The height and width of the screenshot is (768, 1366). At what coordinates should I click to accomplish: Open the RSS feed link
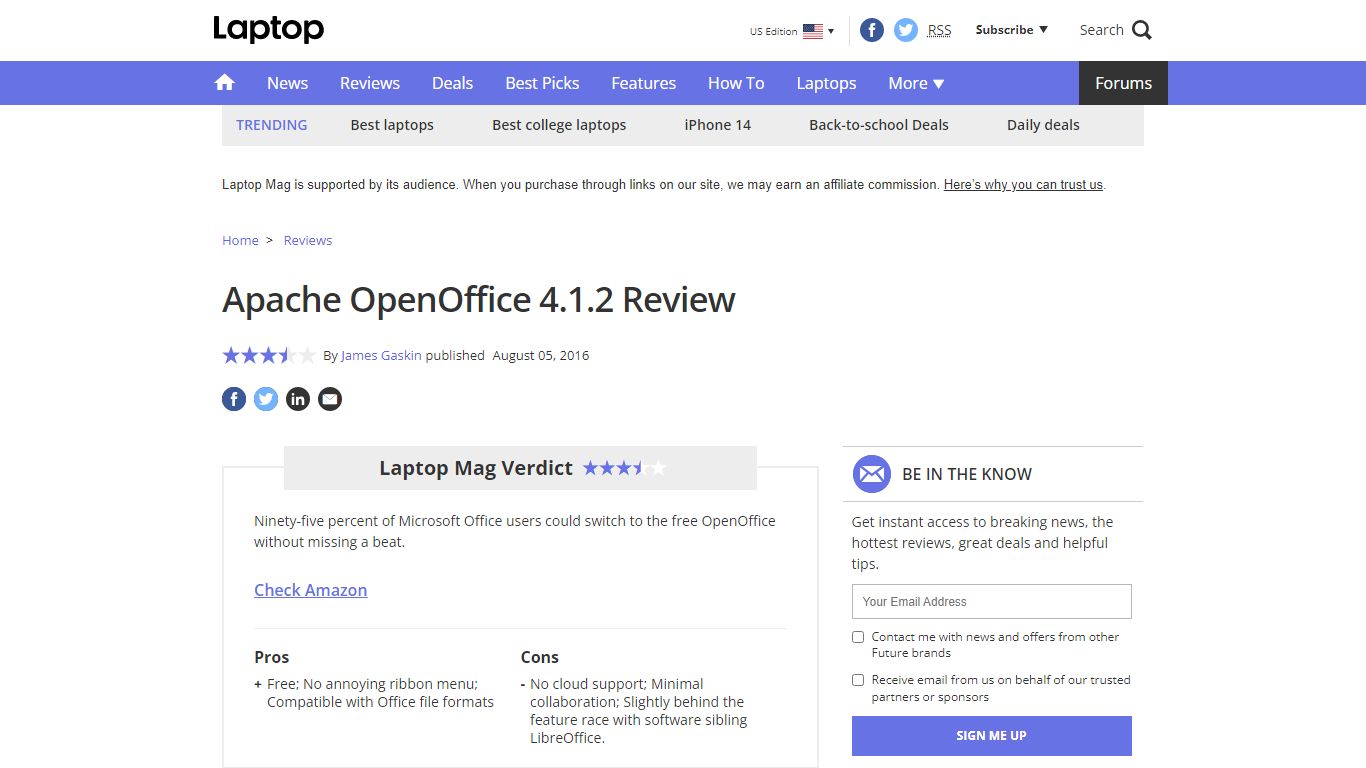coord(939,30)
